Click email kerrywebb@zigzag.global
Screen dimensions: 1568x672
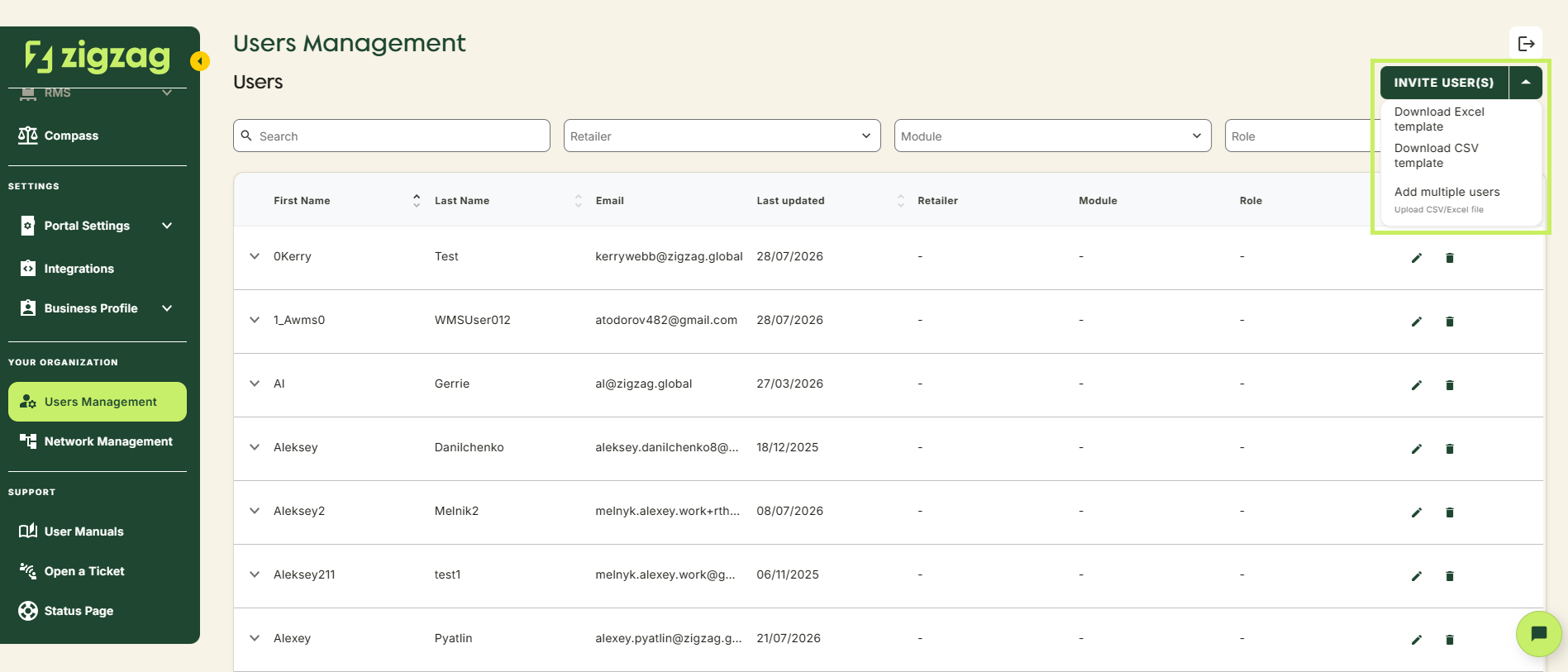click(x=669, y=256)
